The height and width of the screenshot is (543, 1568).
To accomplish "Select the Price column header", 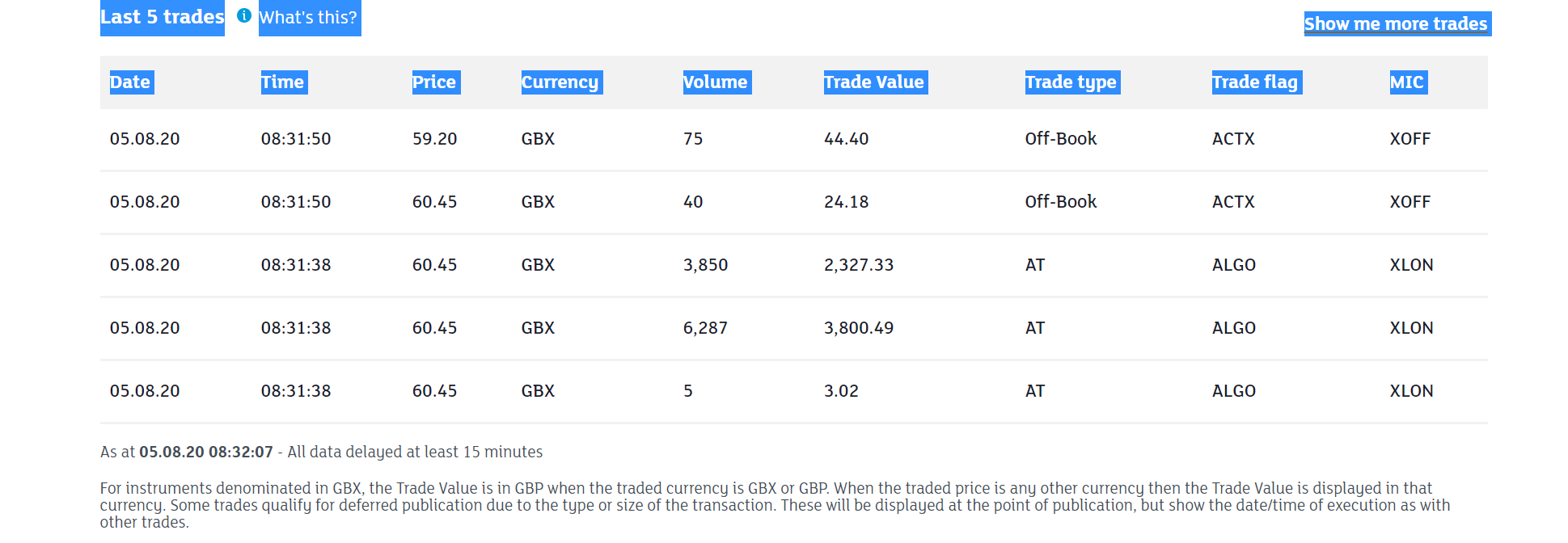I will click(435, 82).
